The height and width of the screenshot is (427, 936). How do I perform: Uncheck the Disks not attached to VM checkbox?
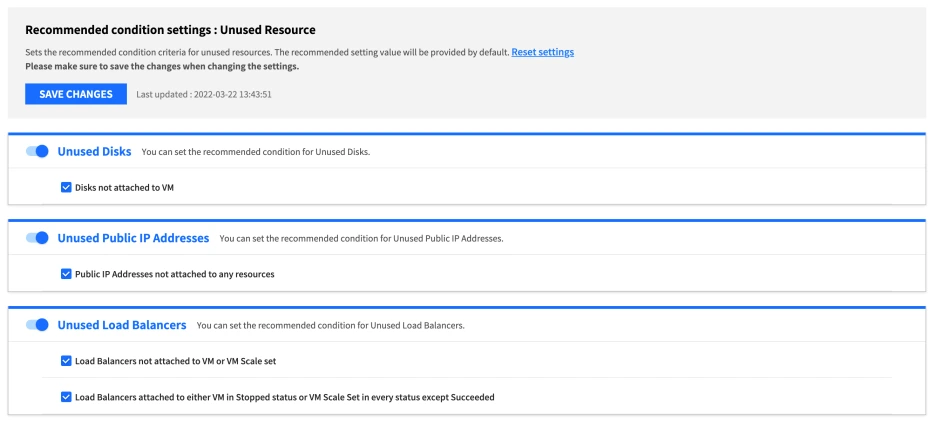[x=66, y=187]
